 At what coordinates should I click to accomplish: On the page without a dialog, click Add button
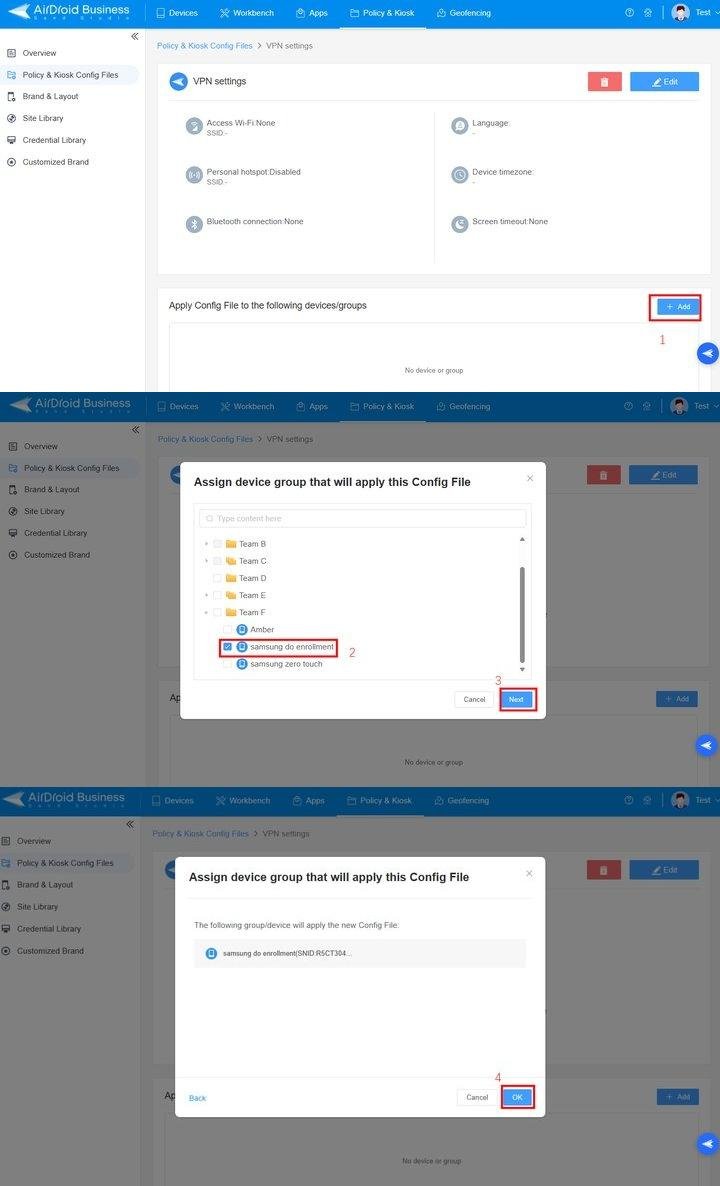pyautogui.click(x=678, y=307)
